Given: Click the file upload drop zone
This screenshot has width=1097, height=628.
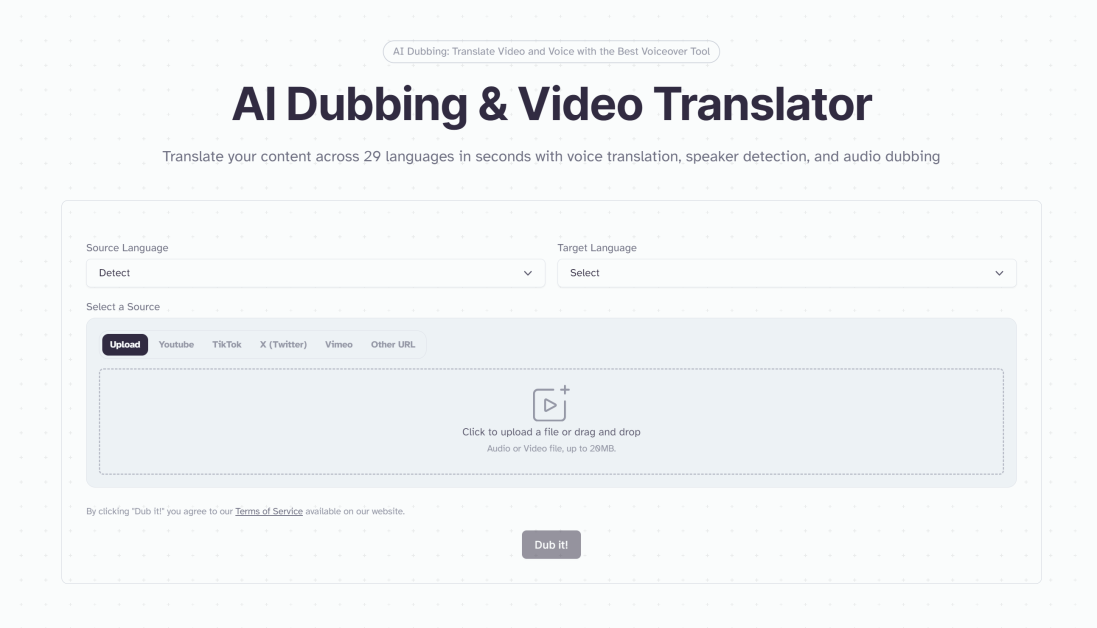Looking at the screenshot, I should [552, 420].
